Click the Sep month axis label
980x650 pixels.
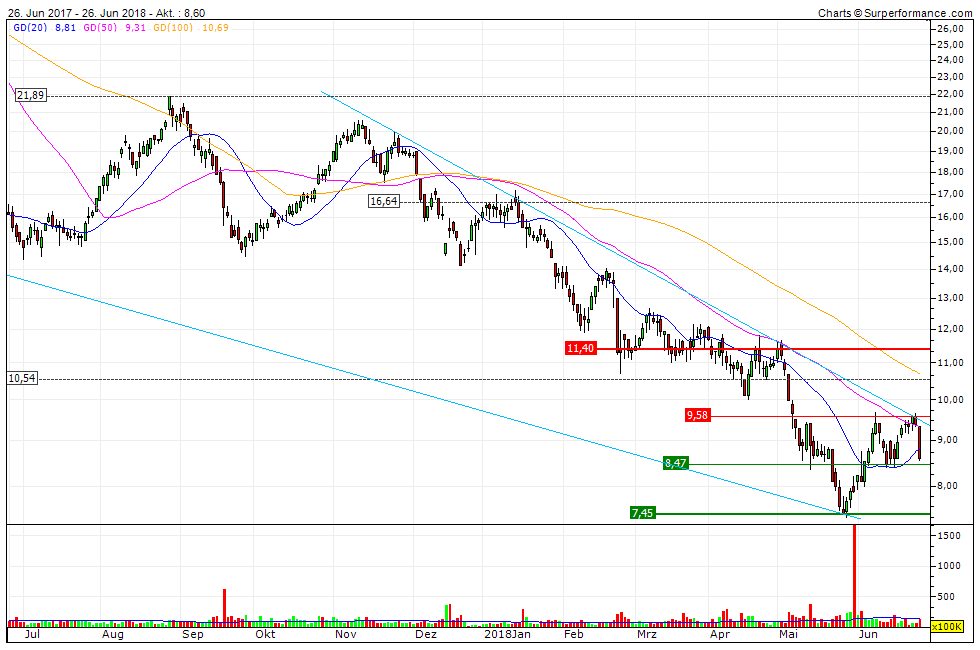click(192, 634)
